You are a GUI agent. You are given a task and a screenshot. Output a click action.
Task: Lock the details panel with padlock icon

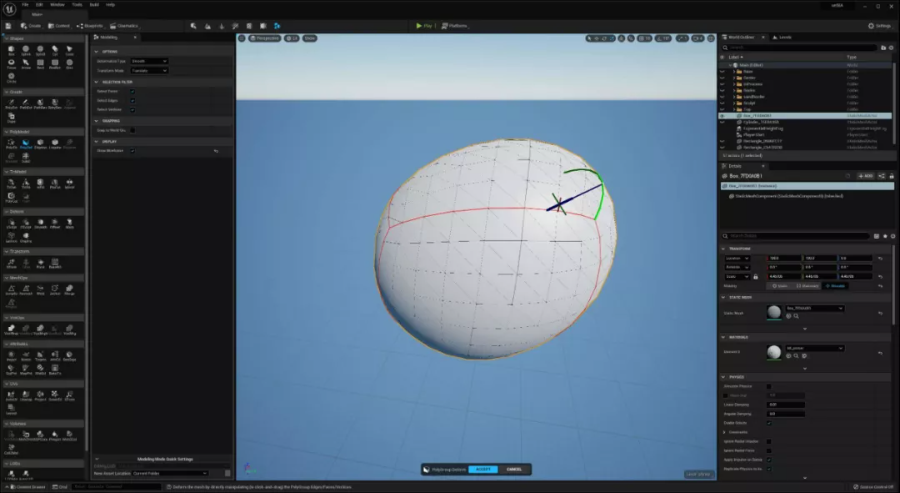891,176
